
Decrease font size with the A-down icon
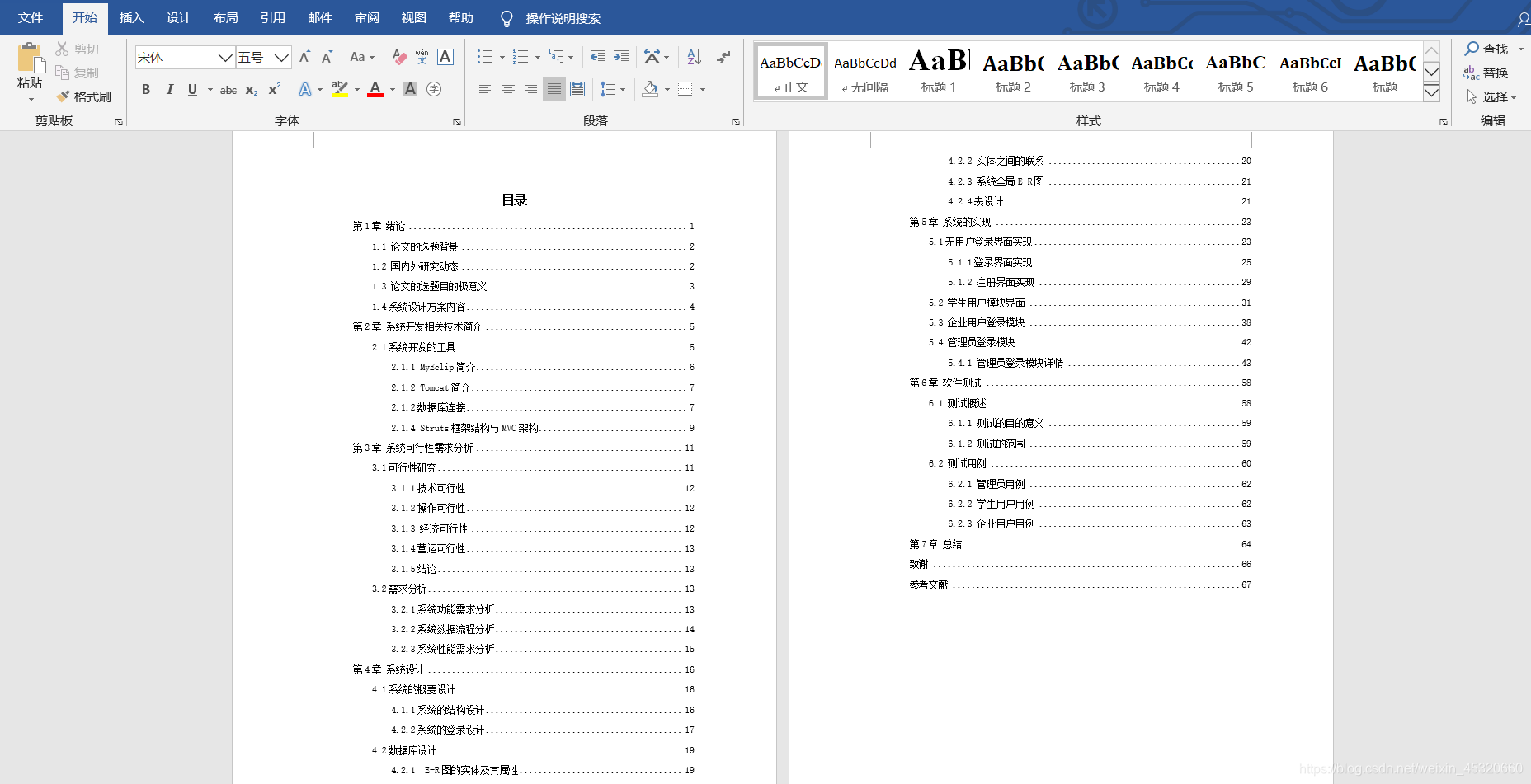[327, 57]
